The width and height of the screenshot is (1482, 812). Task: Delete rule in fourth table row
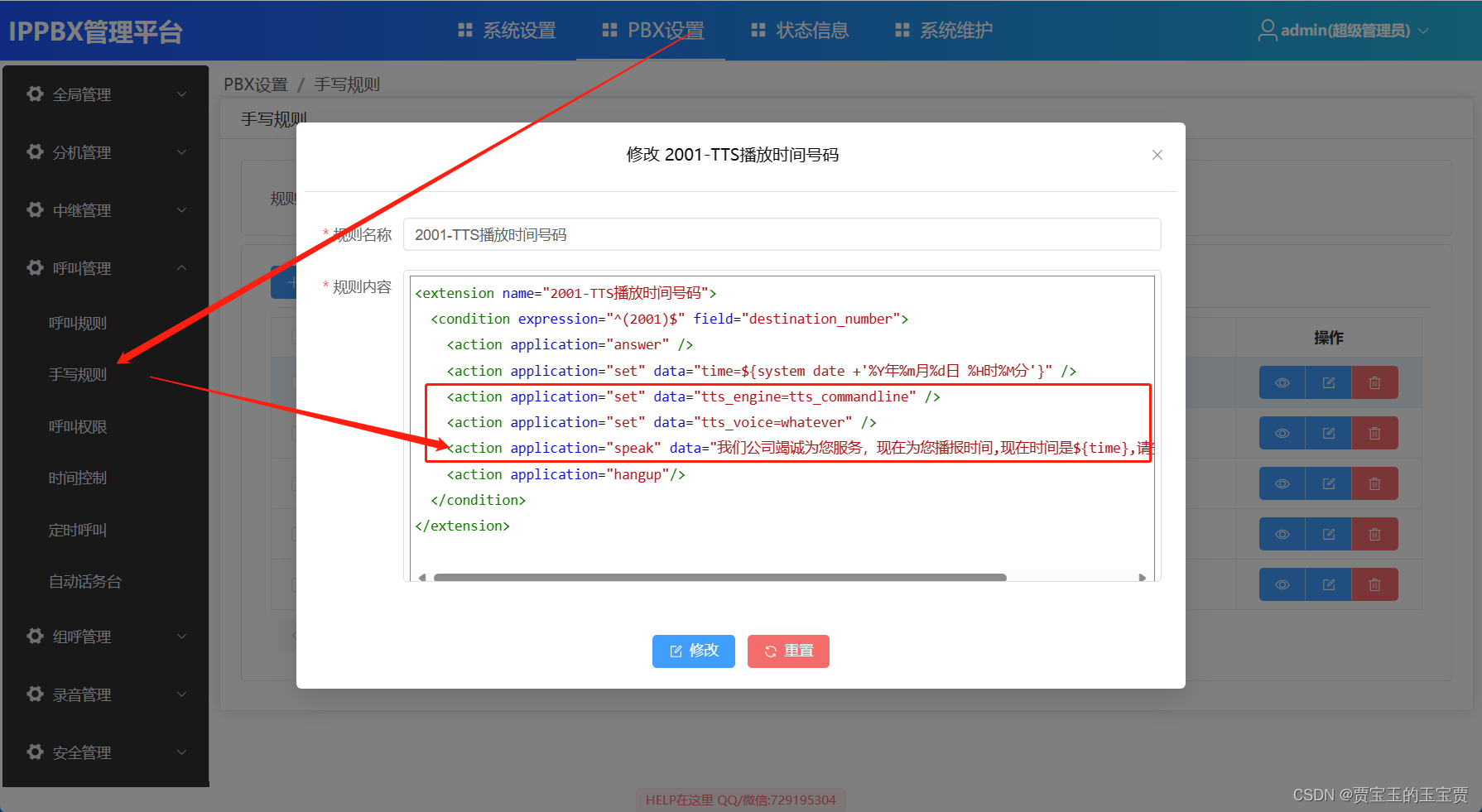(1375, 534)
